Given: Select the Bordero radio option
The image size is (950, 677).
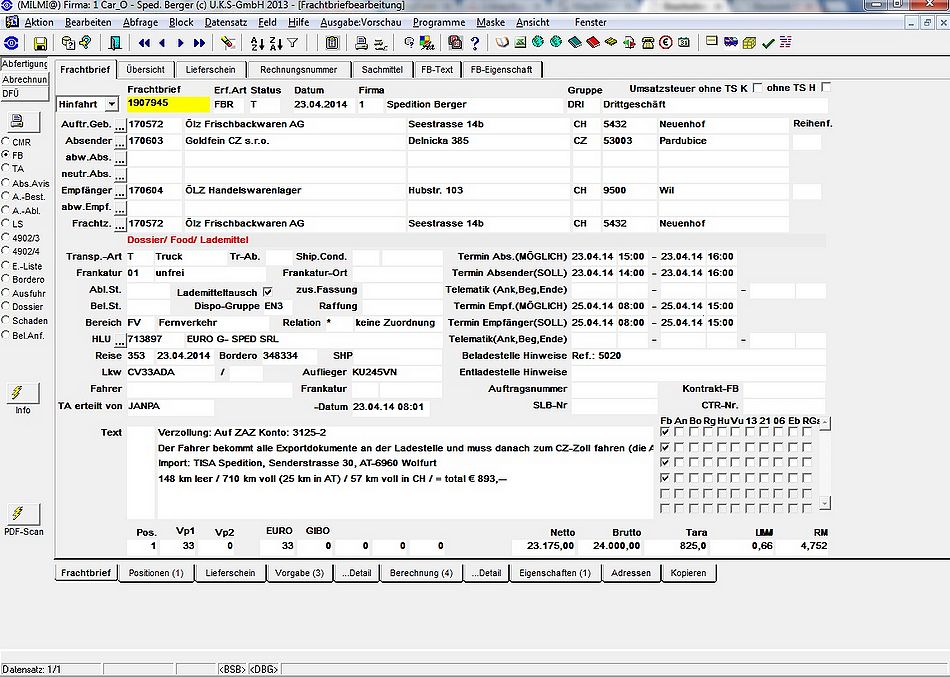Looking at the screenshot, I should click(x=6, y=279).
